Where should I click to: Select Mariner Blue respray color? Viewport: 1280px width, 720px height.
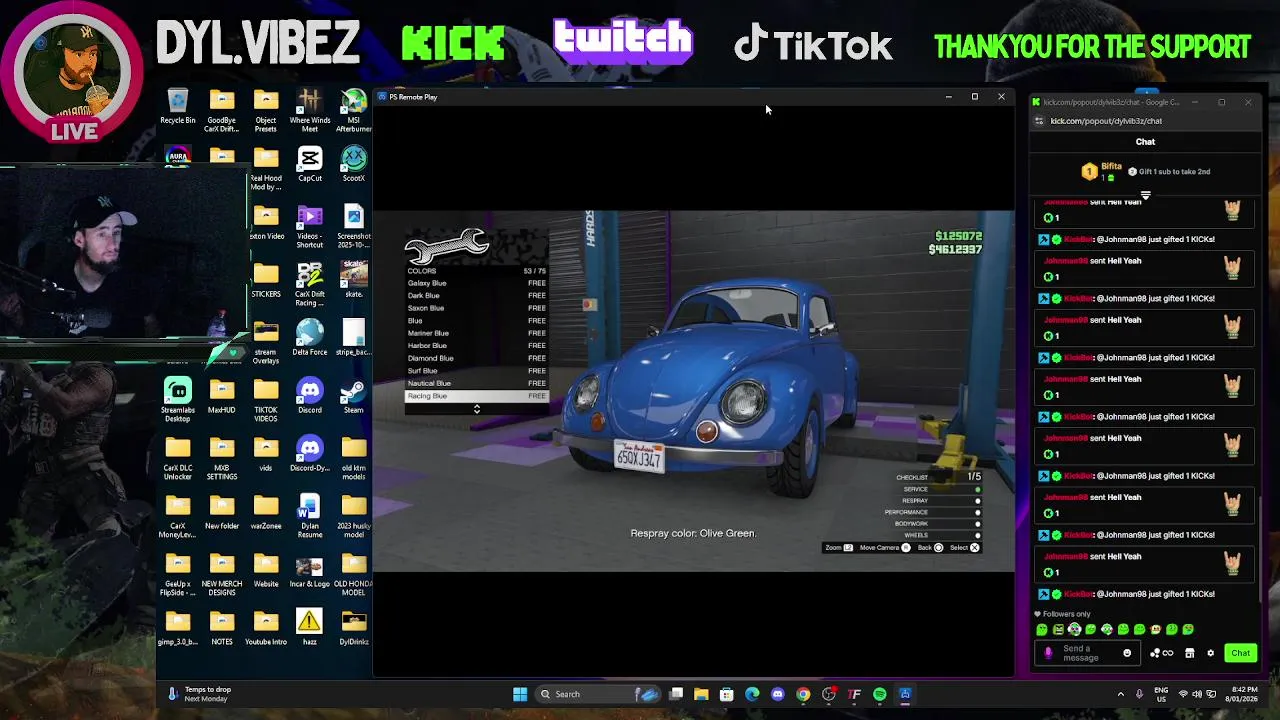pyautogui.click(x=476, y=333)
